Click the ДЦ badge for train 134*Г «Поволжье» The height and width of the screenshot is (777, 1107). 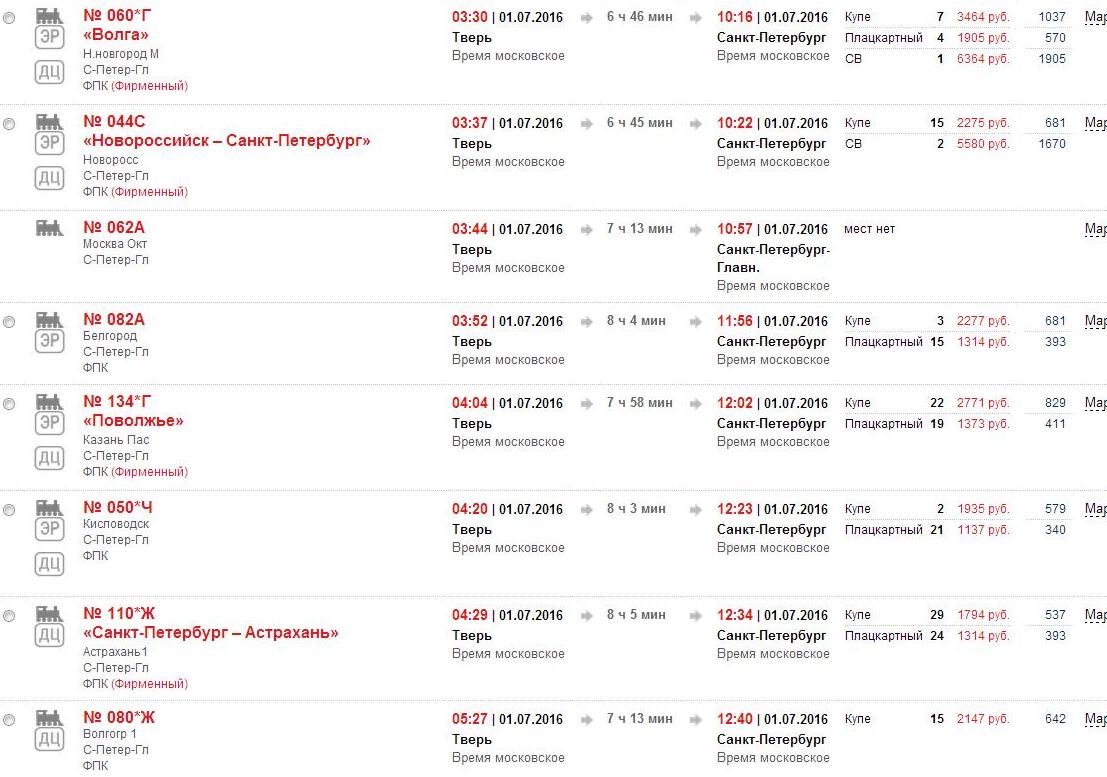tap(49, 458)
